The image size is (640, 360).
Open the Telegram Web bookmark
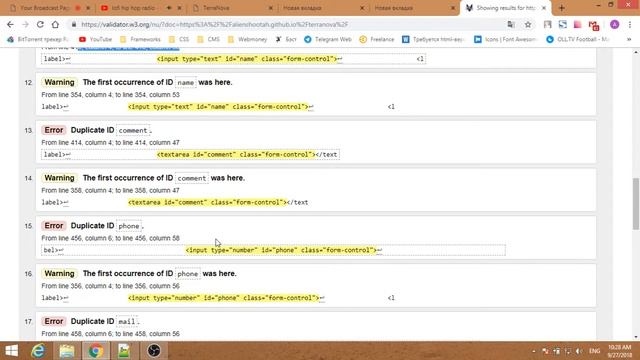point(328,39)
